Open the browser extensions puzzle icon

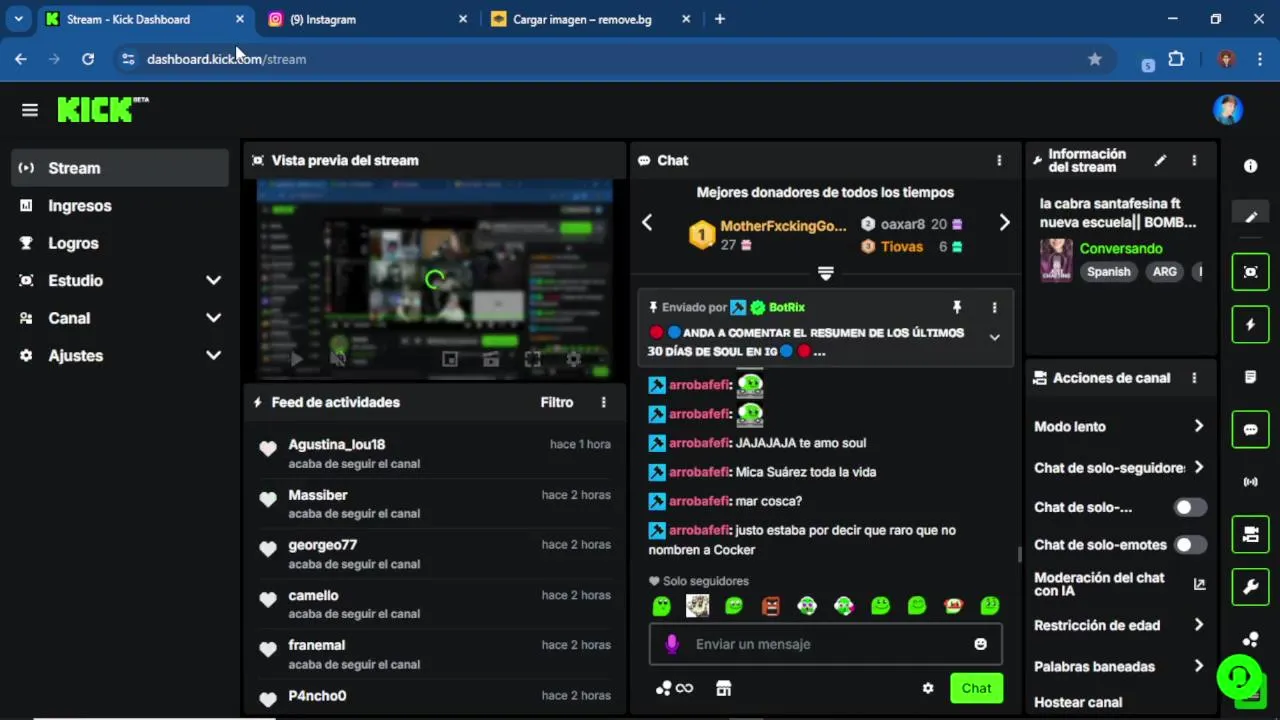click(x=1176, y=59)
